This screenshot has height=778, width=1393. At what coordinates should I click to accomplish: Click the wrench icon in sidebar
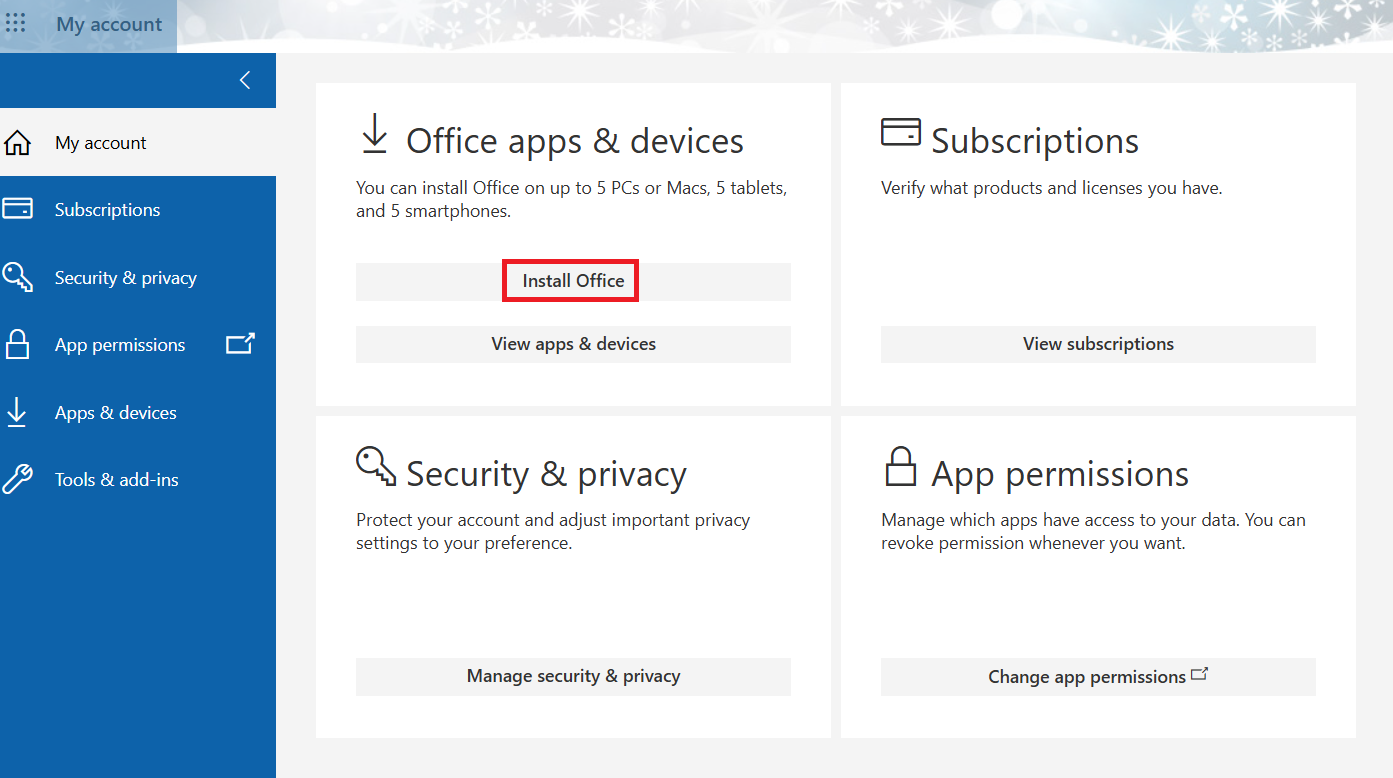coord(17,479)
